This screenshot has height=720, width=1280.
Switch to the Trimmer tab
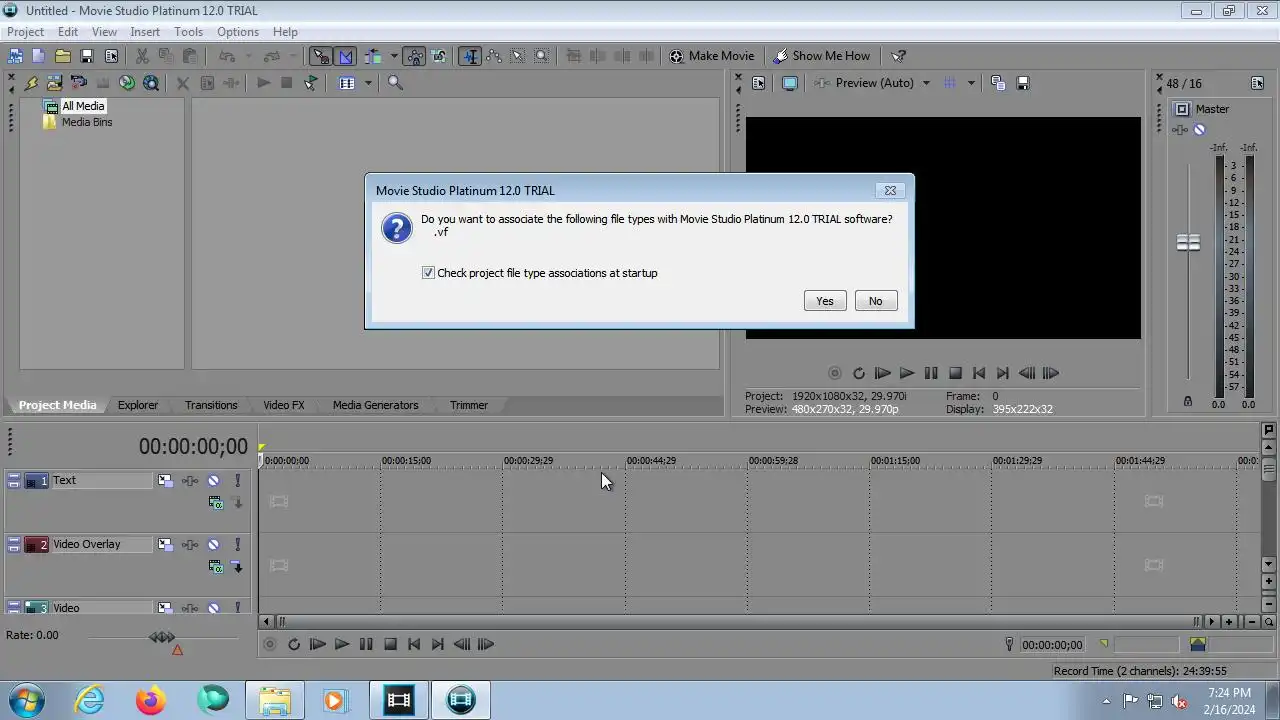[469, 405]
